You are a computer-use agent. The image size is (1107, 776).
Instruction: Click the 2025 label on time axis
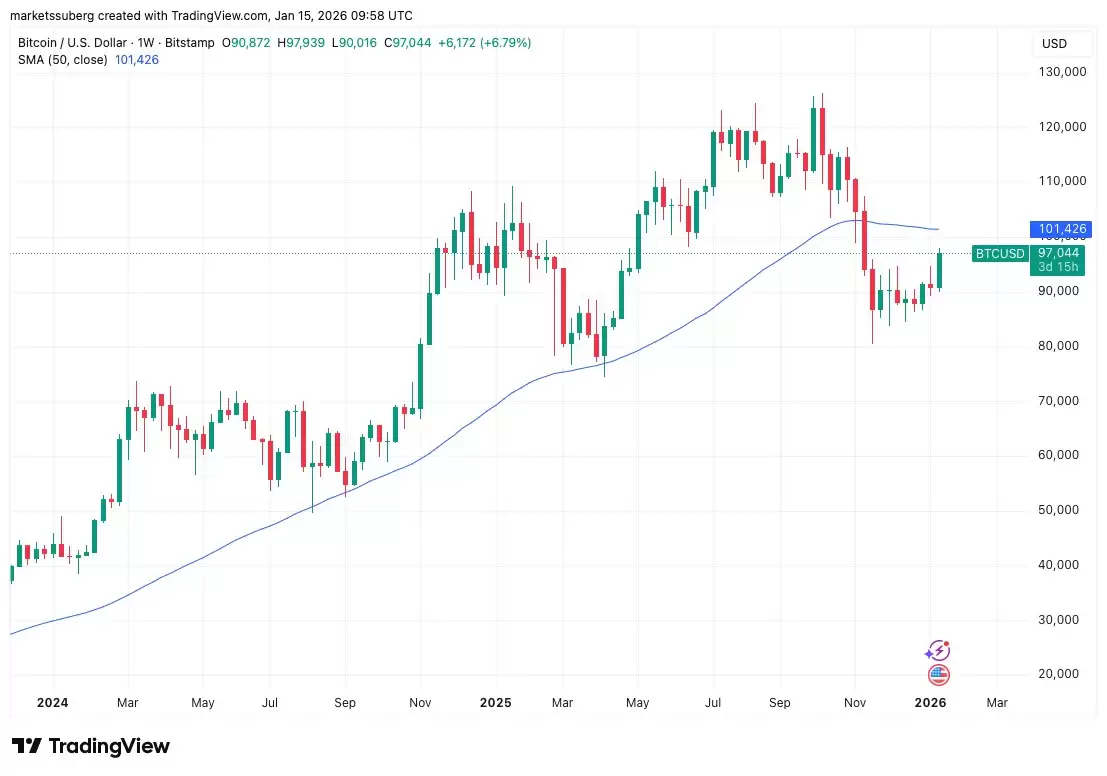(x=495, y=703)
